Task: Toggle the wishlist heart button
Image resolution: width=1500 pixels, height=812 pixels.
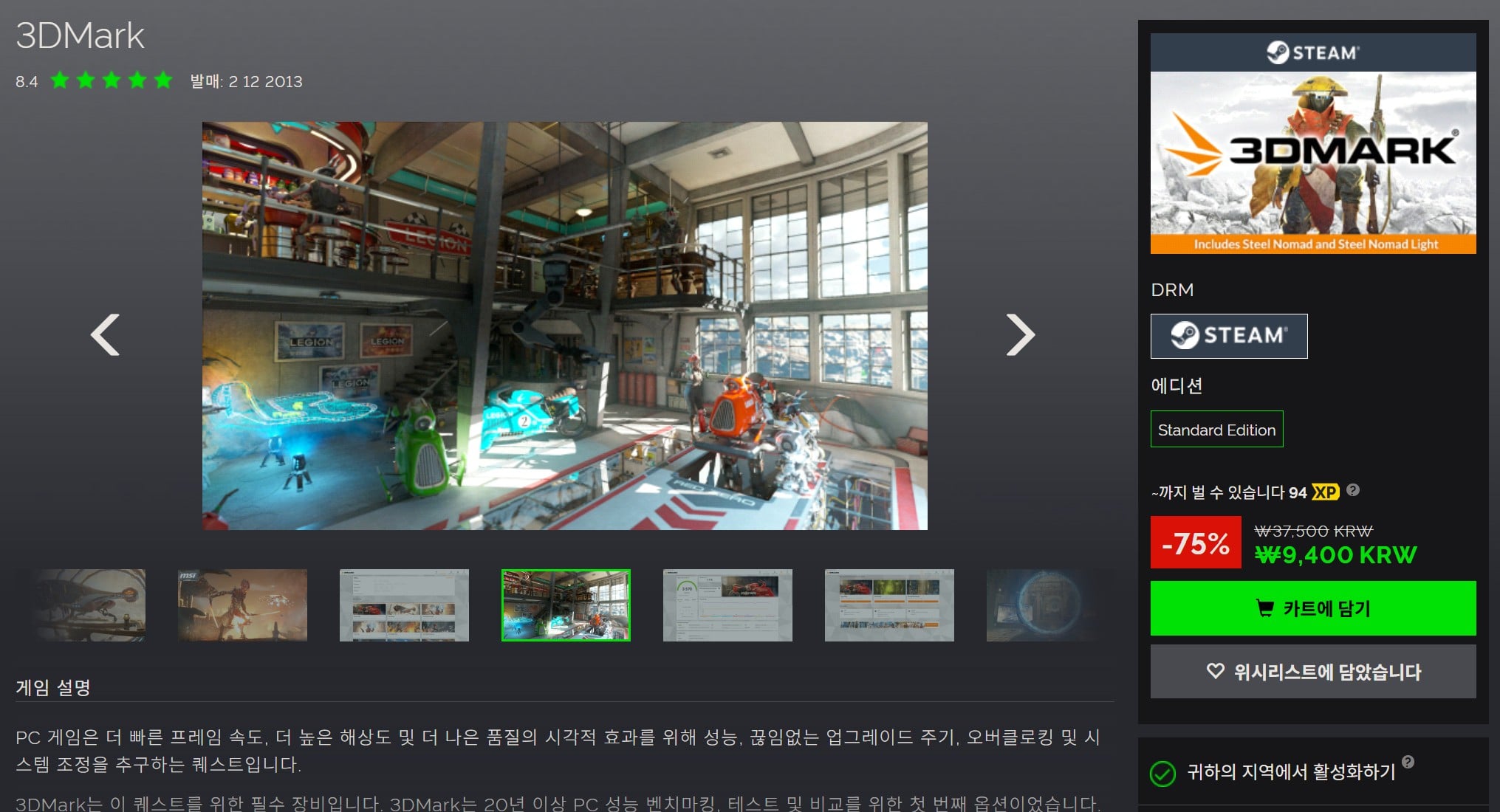Action: point(1313,672)
